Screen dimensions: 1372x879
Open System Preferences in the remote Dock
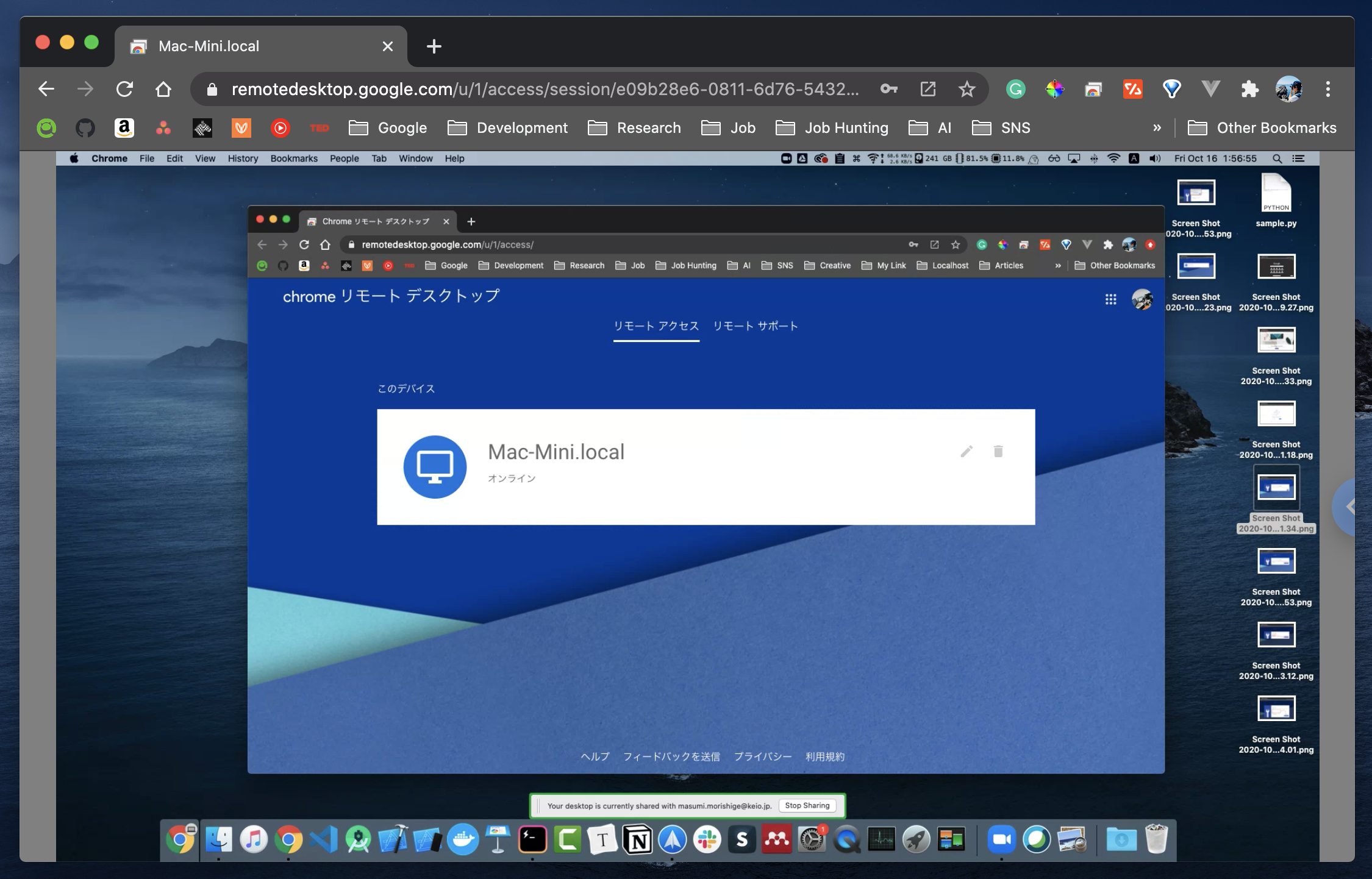click(x=812, y=840)
